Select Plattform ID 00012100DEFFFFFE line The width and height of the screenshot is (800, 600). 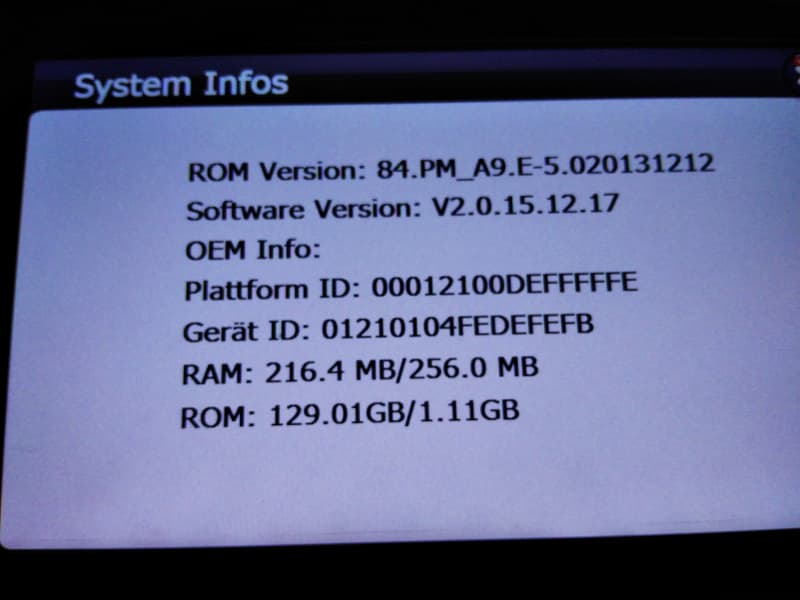411,286
